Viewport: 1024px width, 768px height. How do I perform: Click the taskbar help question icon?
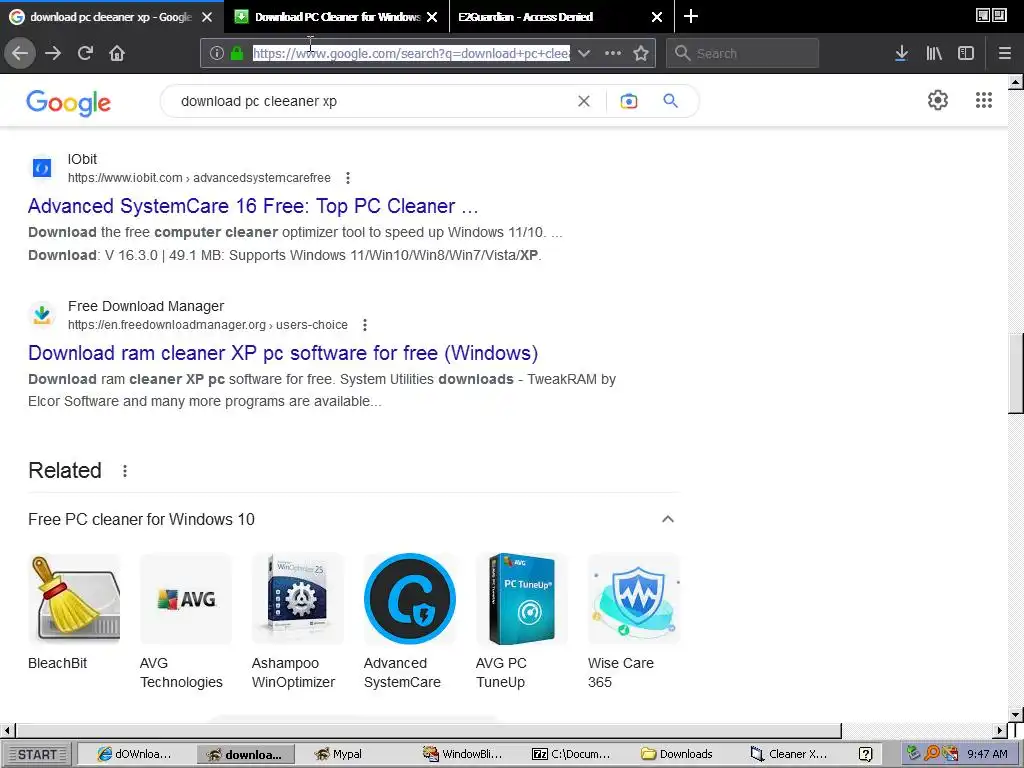(x=865, y=754)
